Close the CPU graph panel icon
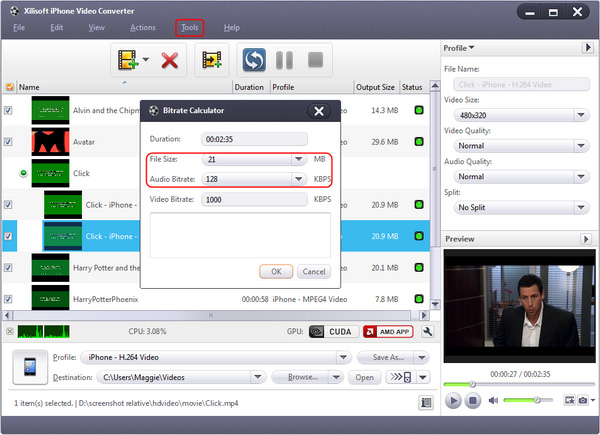Viewport: 600px width, 435px height. 10,331
